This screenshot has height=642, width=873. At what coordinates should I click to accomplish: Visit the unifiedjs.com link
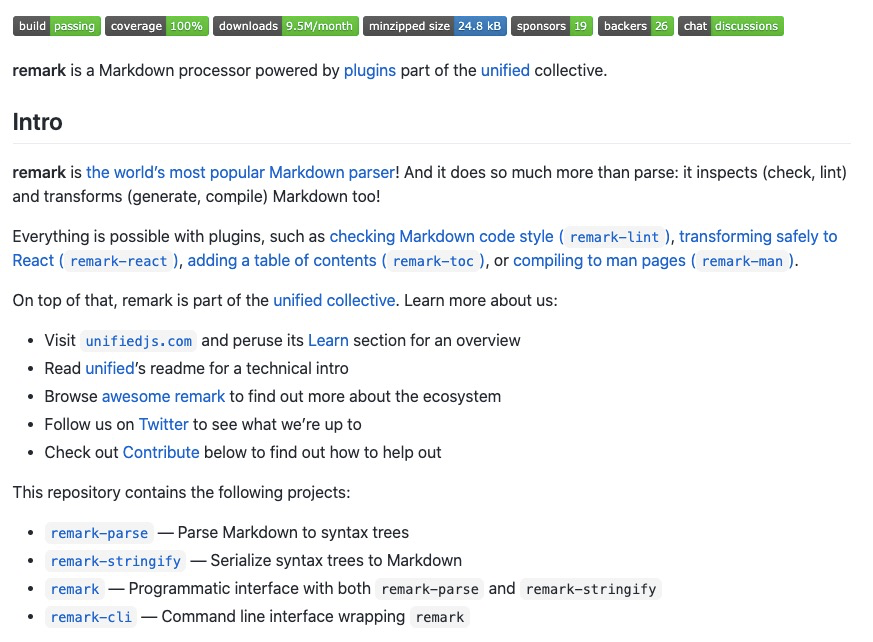point(139,341)
